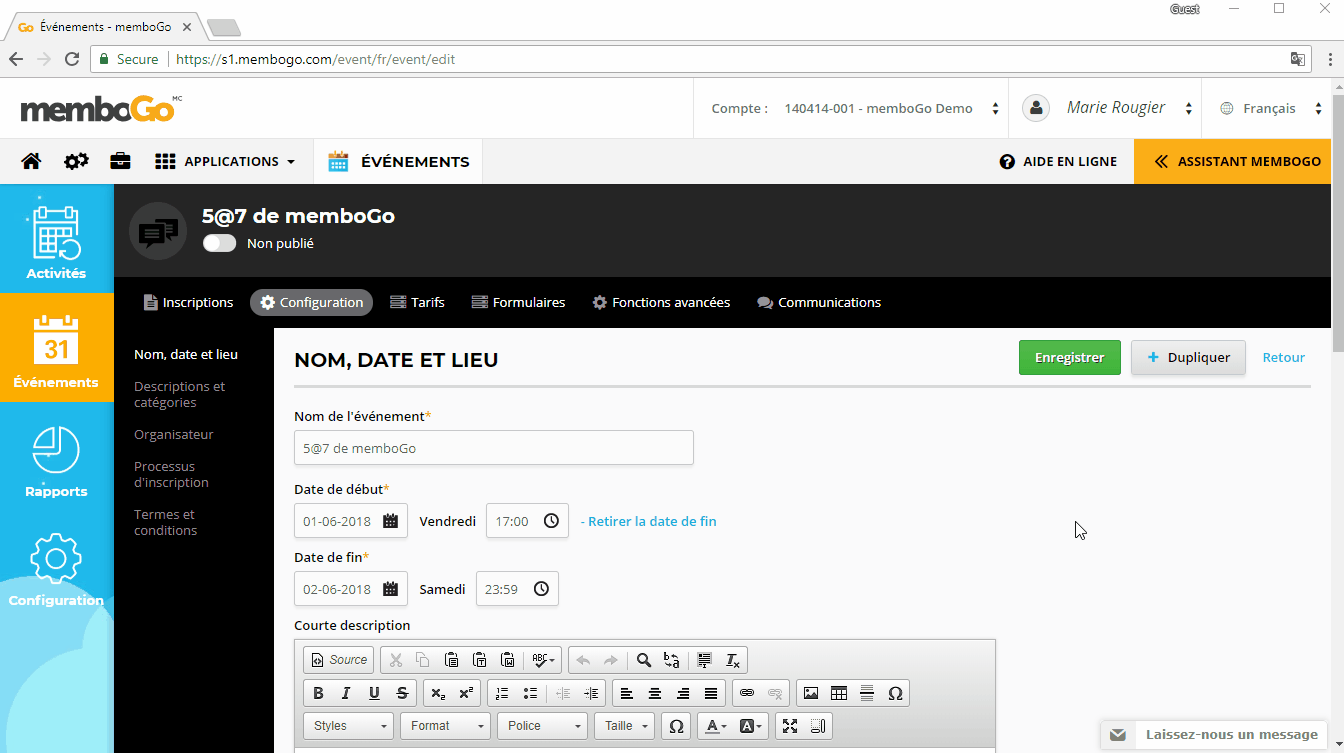Screen dimensions: 1344x753
Task: Switch to the Inscriptions tab
Action: [188, 302]
